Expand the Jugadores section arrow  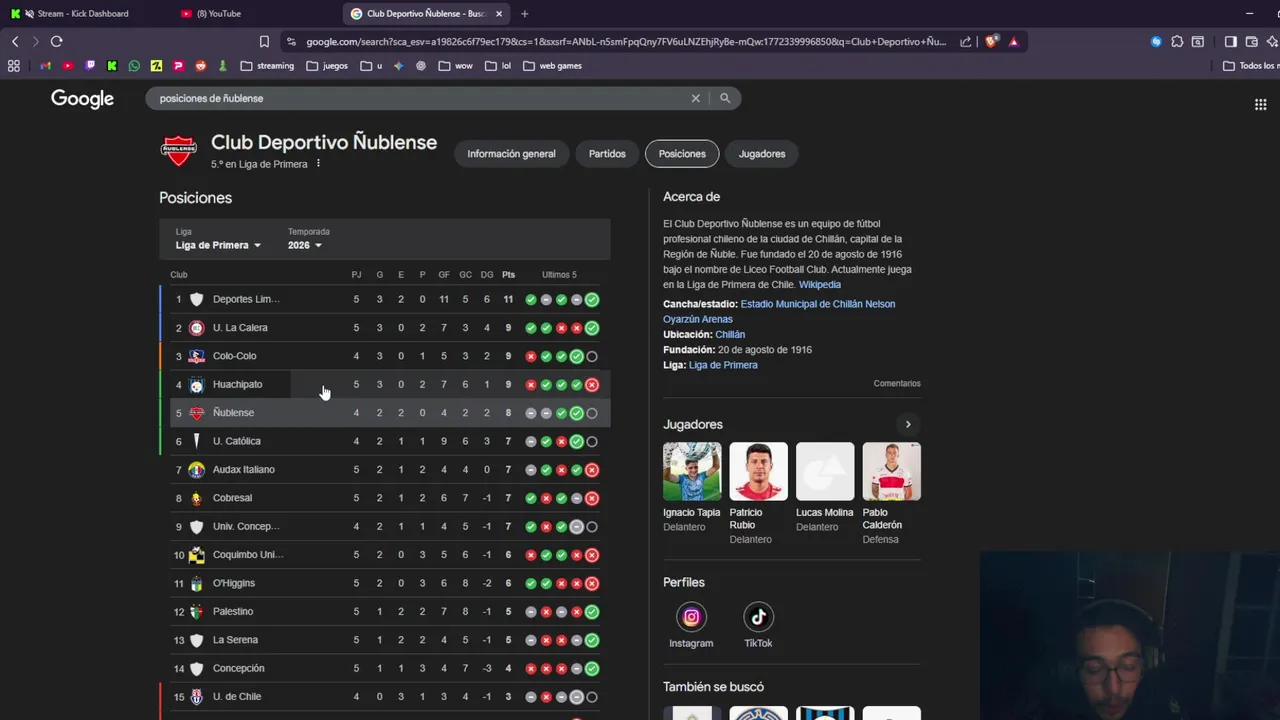(908, 425)
